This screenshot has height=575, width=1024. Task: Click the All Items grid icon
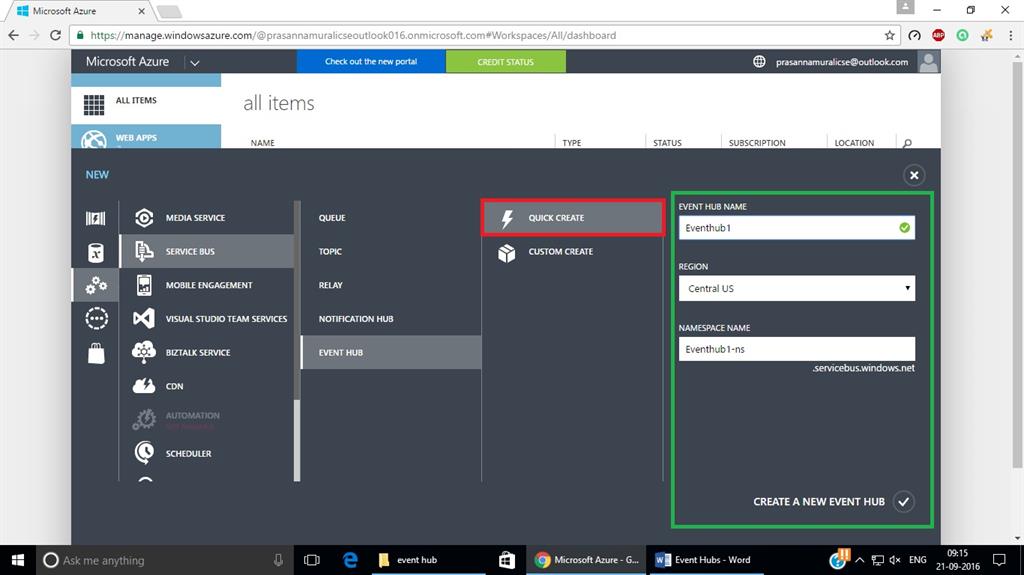(94, 105)
